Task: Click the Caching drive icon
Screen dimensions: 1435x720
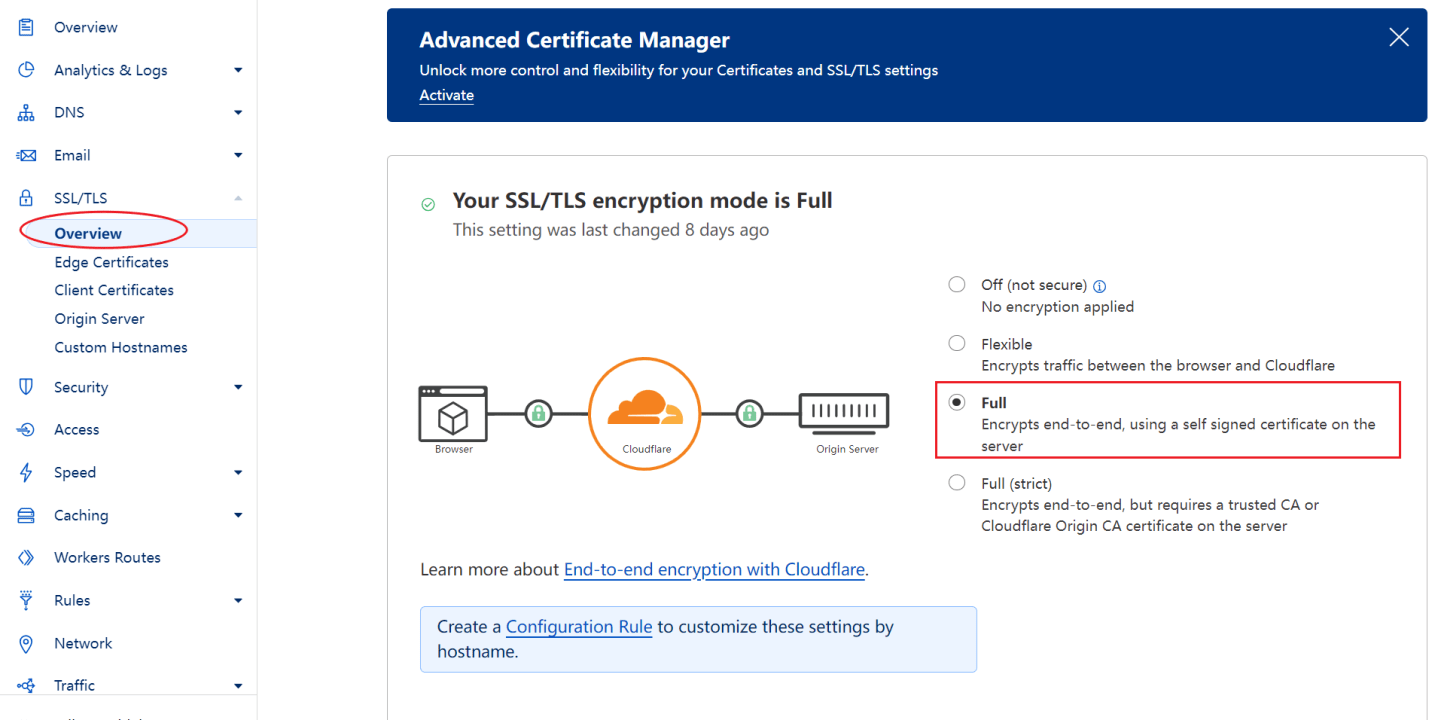Action: 26,515
